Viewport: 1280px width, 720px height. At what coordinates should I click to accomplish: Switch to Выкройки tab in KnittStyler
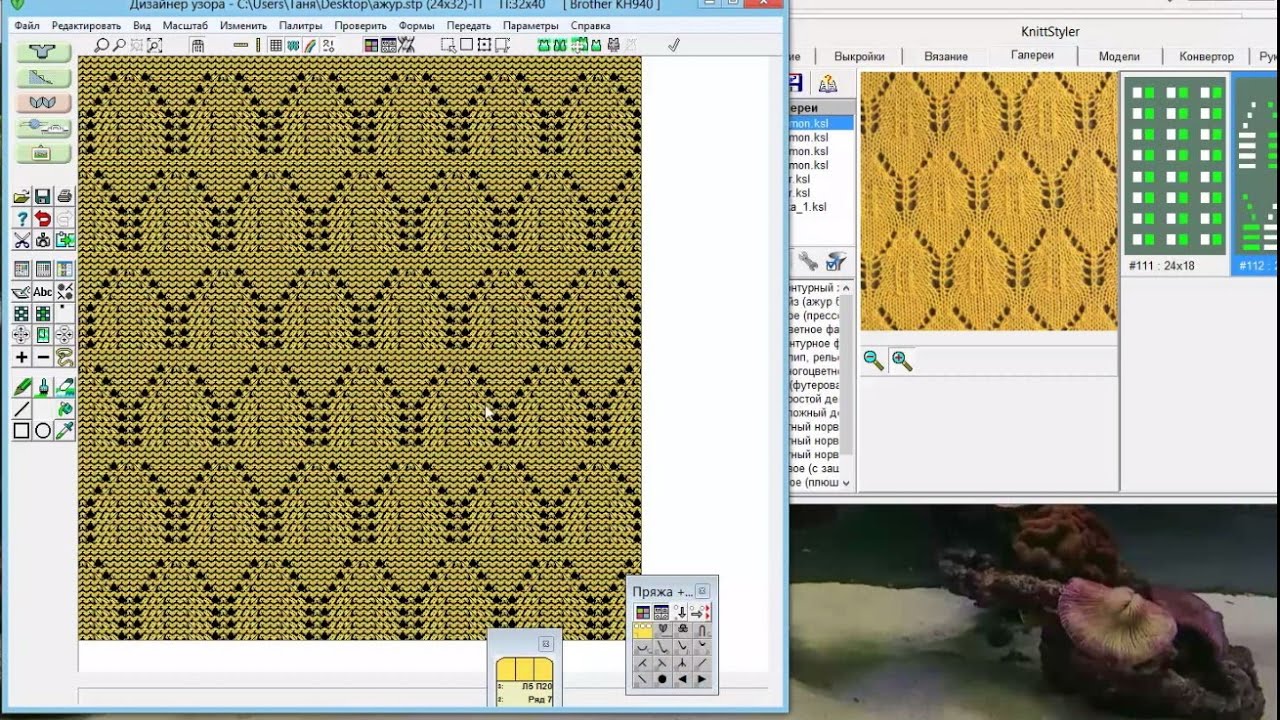(x=859, y=57)
